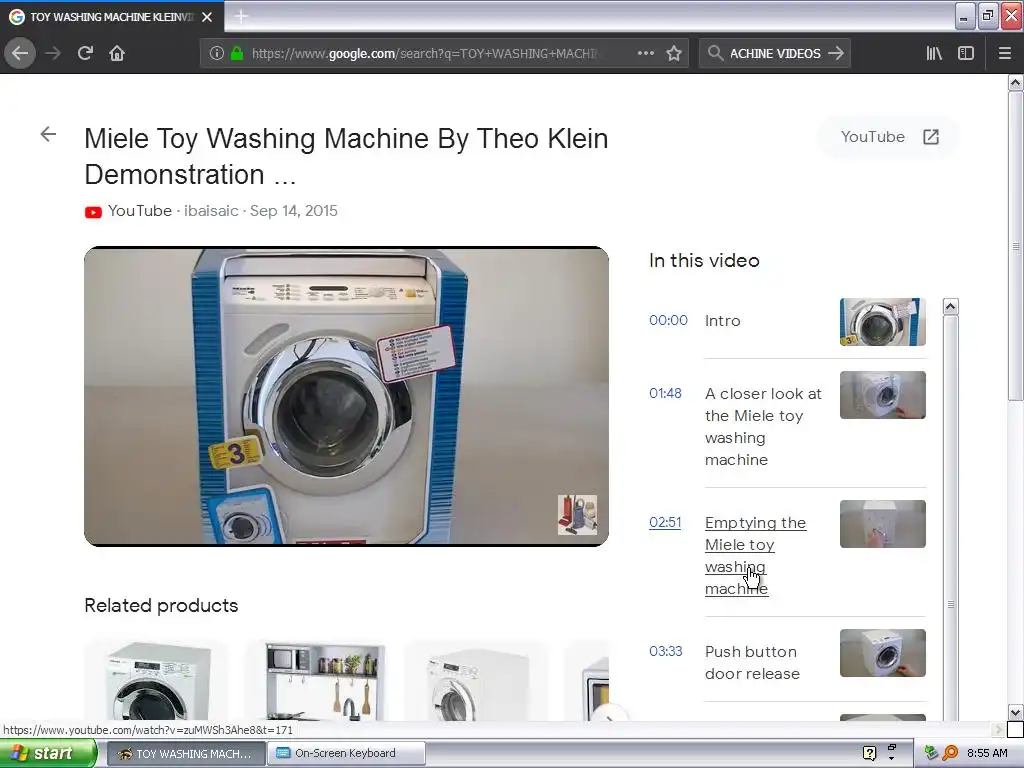The width and height of the screenshot is (1024, 768).
Task: Jump to 02:51 timestamp
Action: [665, 522]
